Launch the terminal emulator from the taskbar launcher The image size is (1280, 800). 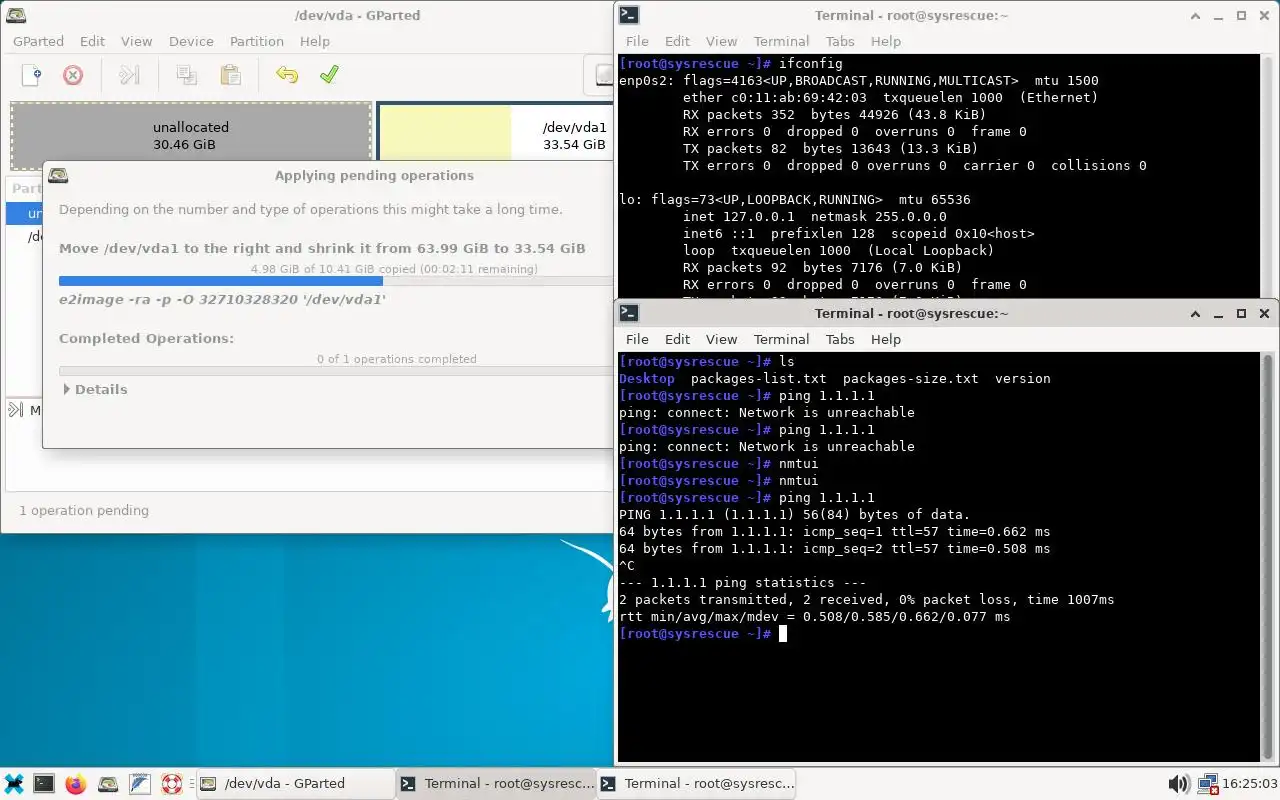(x=44, y=784)
